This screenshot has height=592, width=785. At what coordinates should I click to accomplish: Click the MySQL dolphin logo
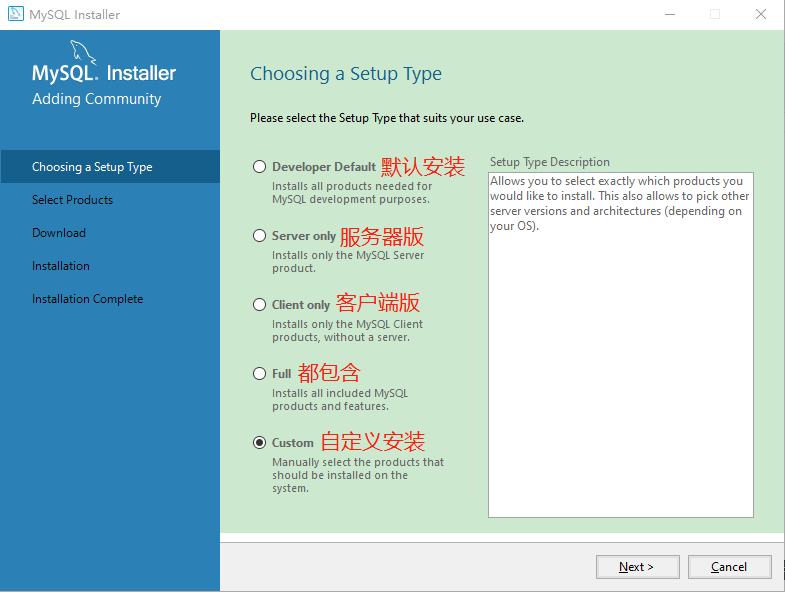tap(82, 53)
